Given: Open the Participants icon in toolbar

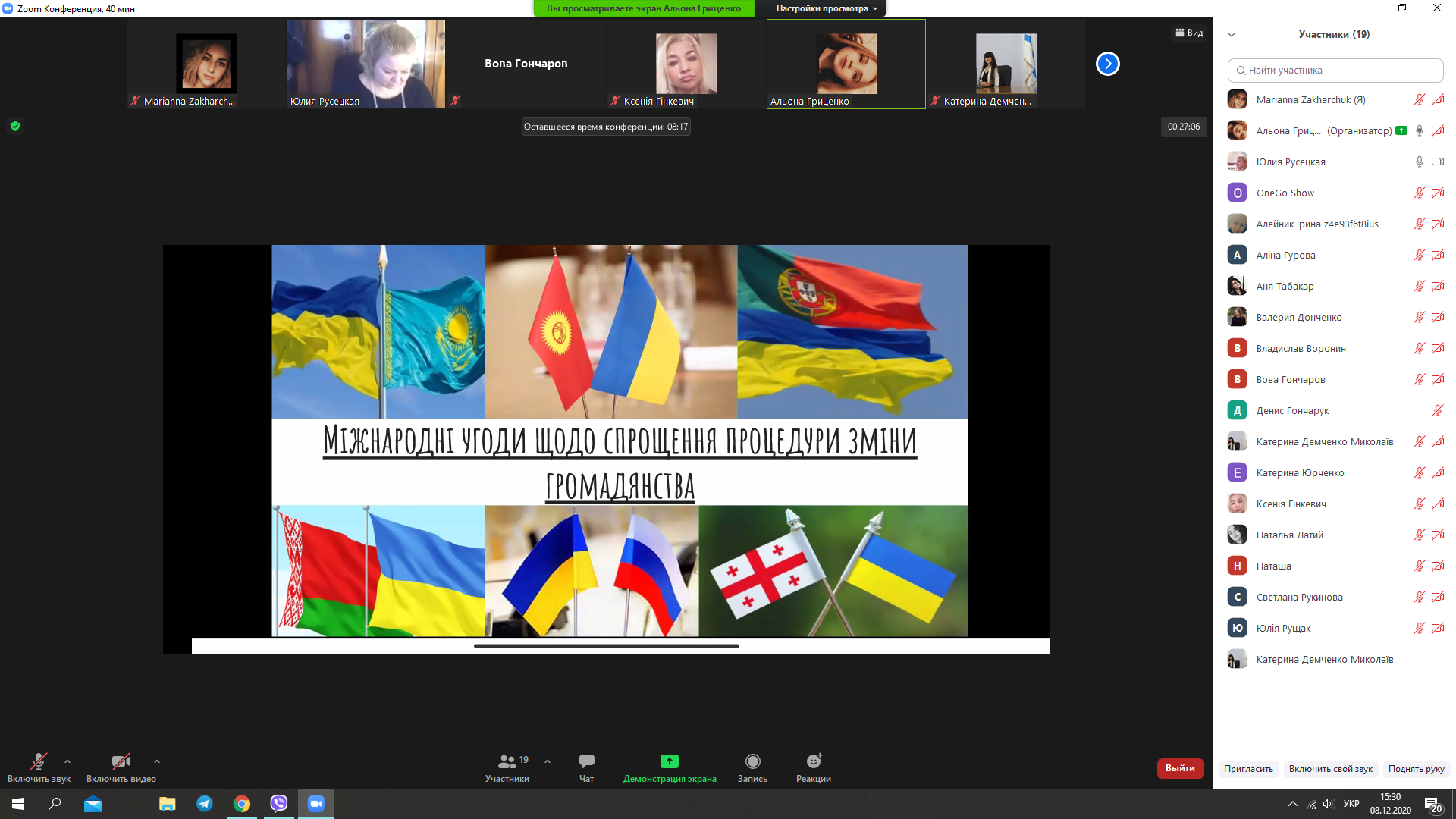Looking at the screenshot, I should (x=507, y=761).
